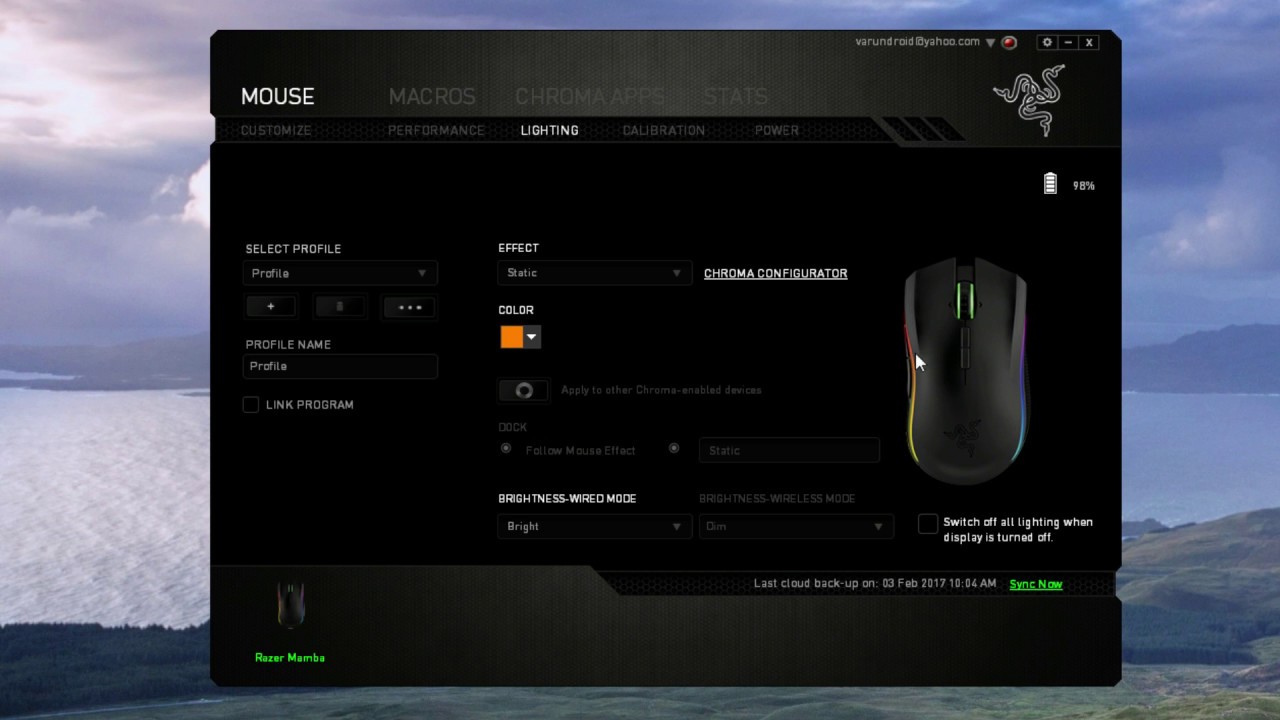
Task: Open the Brightness-Wireless Mode dropdown
Action: (796, 526)
